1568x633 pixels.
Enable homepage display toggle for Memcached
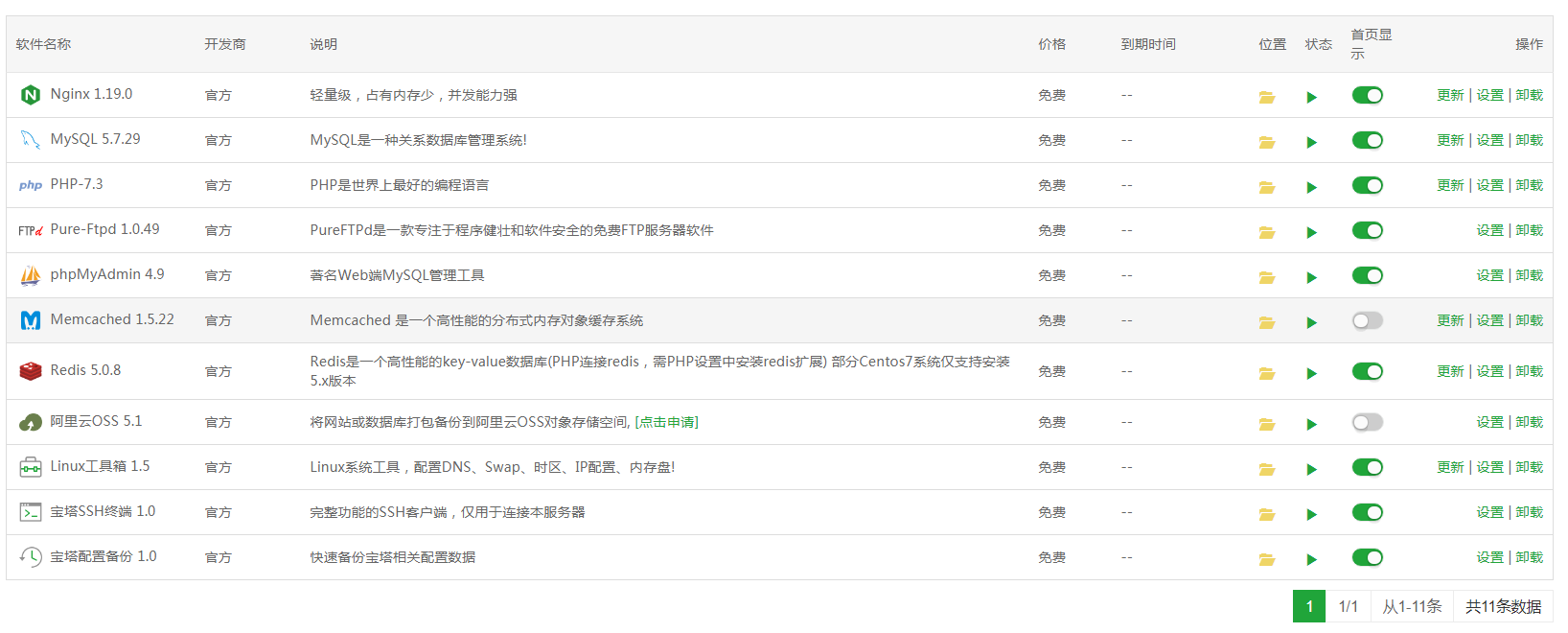[1367, 320]
